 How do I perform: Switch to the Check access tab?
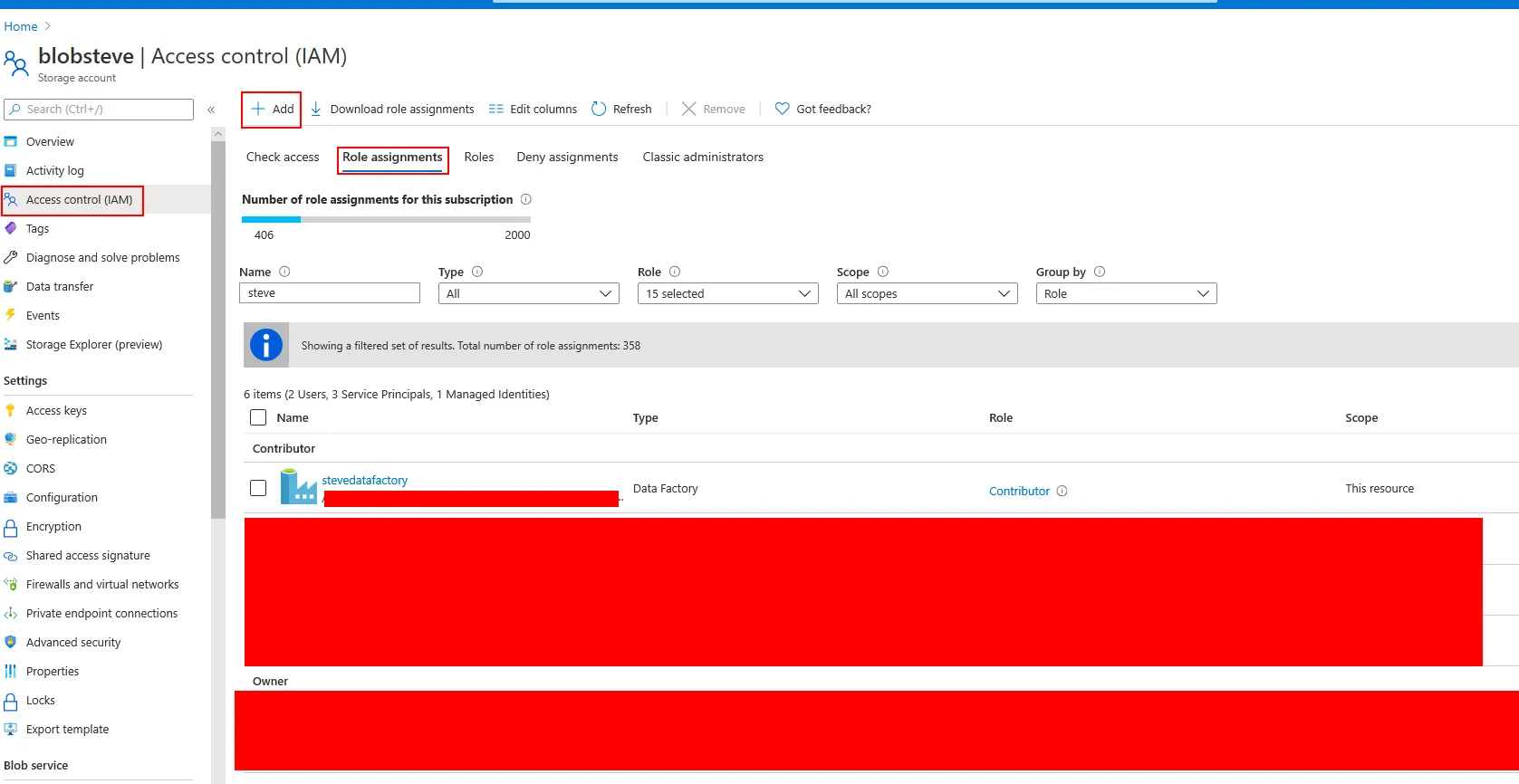click(283, 157)
